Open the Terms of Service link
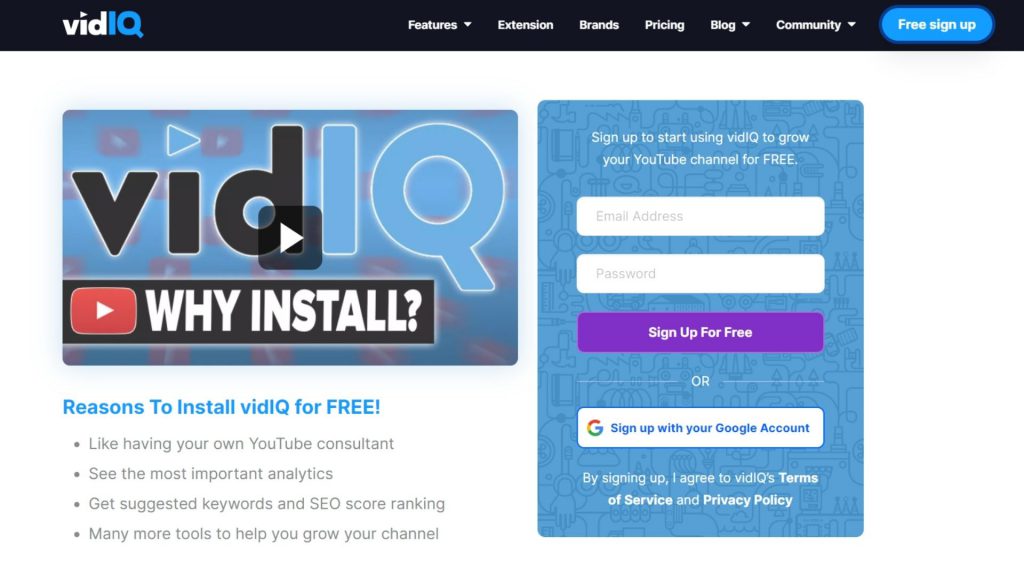The image size is (1024, 576). click(x=712, y=488)
